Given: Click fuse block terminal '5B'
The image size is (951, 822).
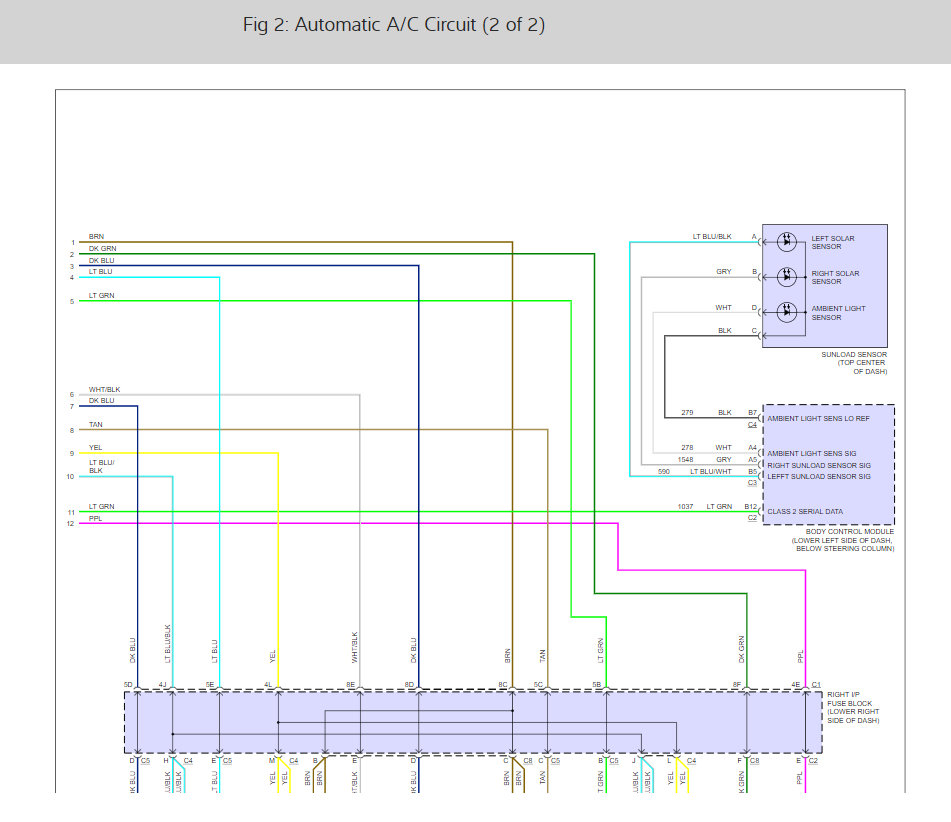Looking at the screenshot, I should [x=597, y=685].
